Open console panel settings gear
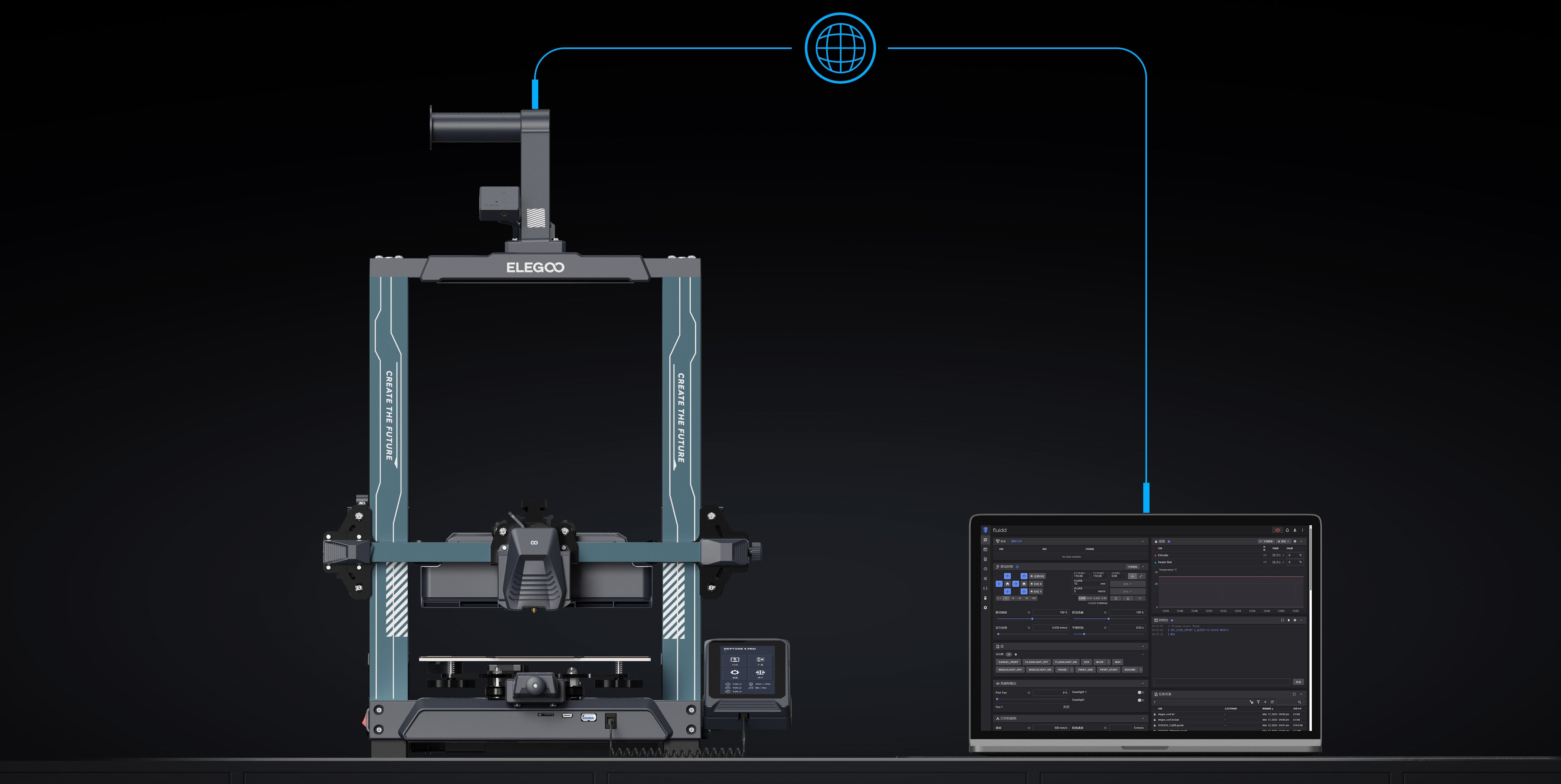 point(1295,620)
